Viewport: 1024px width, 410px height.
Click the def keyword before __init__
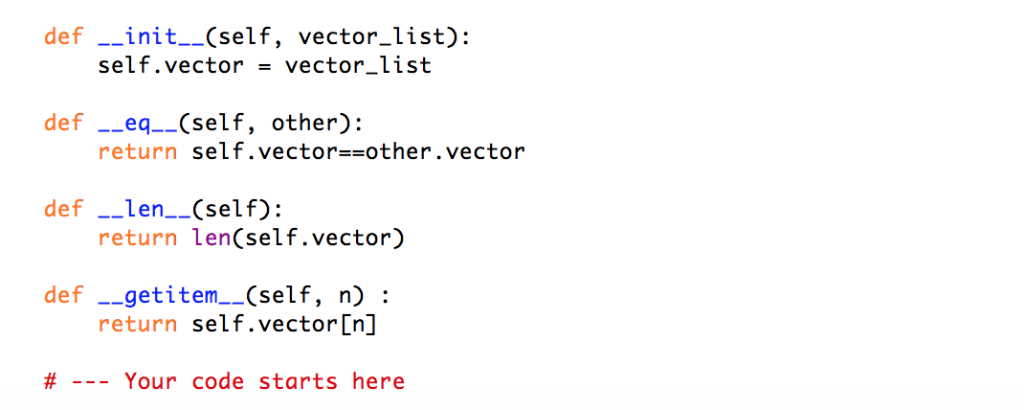click(x=64, y=38)
